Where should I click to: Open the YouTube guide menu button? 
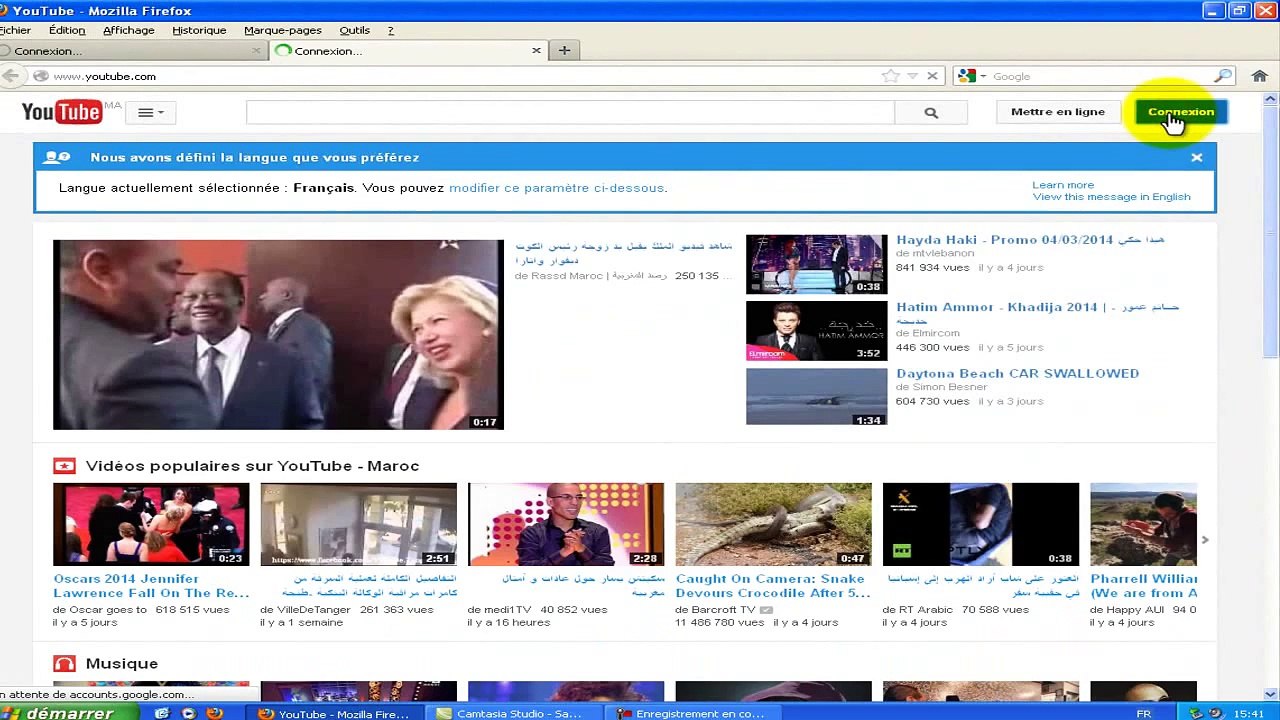coord(151,112)
